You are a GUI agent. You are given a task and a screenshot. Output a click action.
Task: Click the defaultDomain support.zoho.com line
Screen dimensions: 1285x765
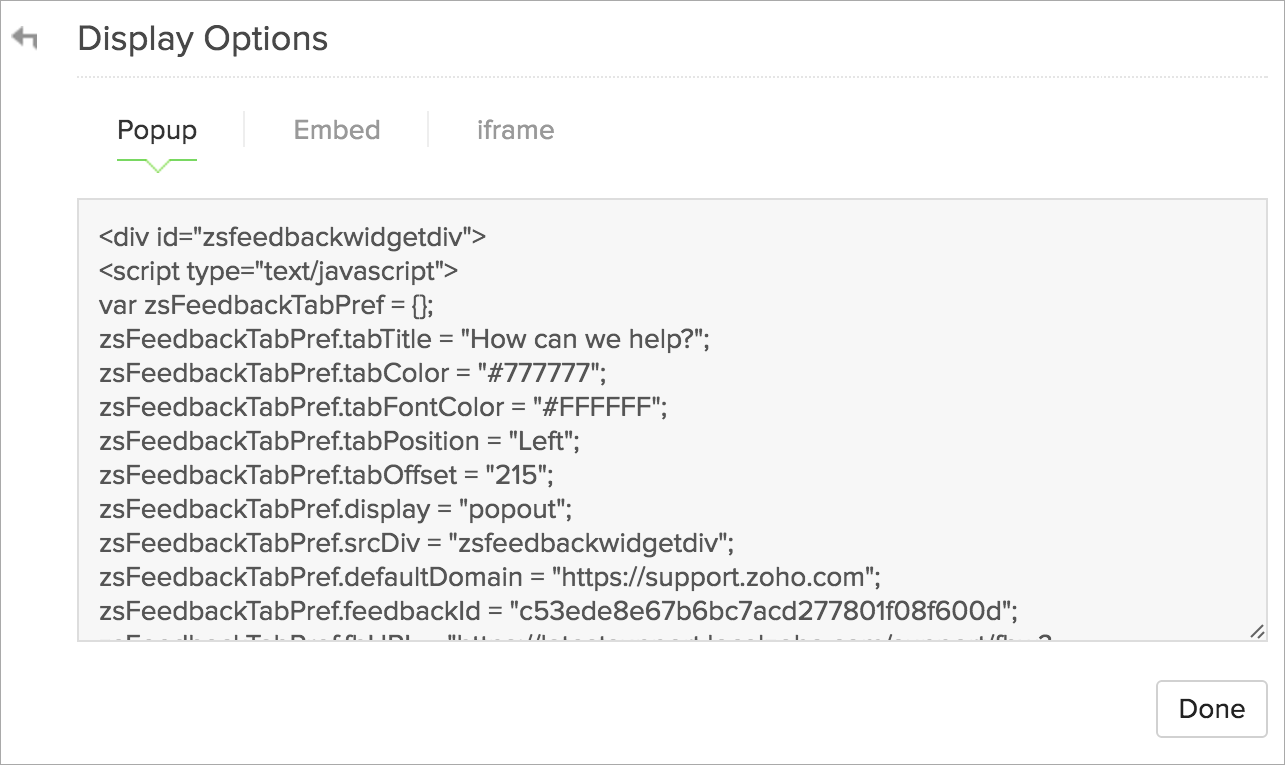point(489,577)
